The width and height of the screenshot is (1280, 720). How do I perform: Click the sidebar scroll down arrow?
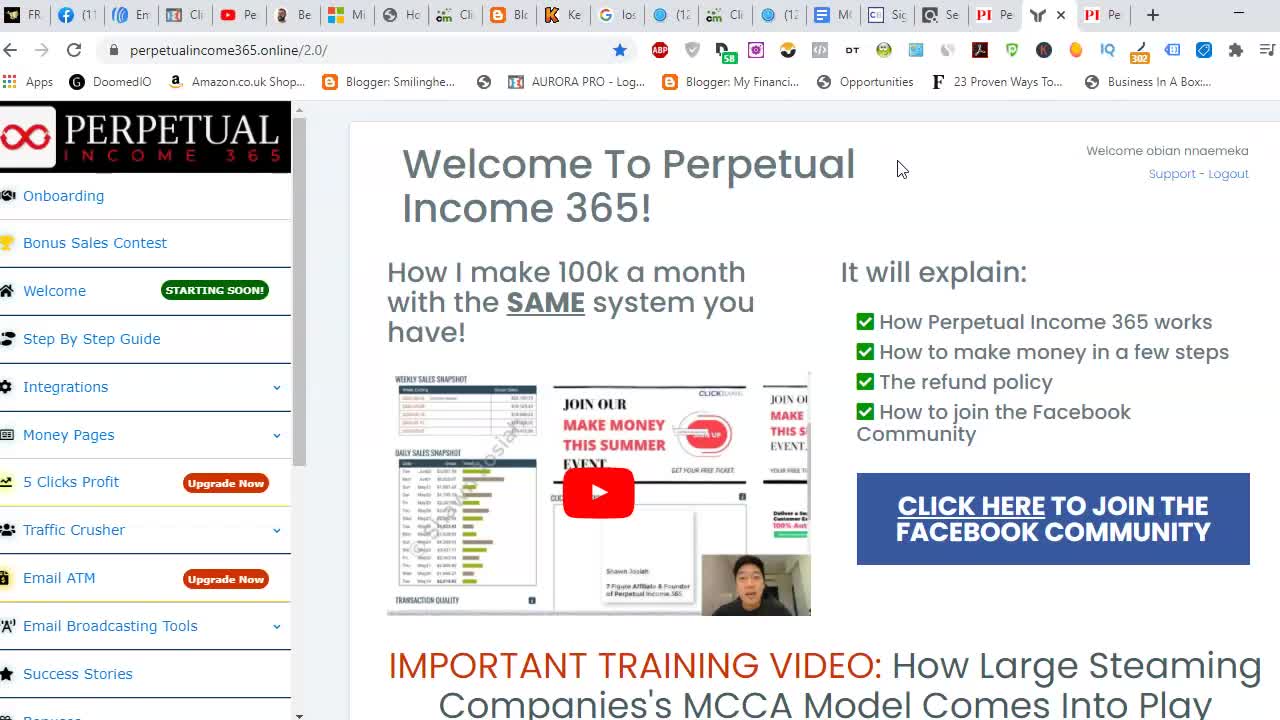(299, 715)
